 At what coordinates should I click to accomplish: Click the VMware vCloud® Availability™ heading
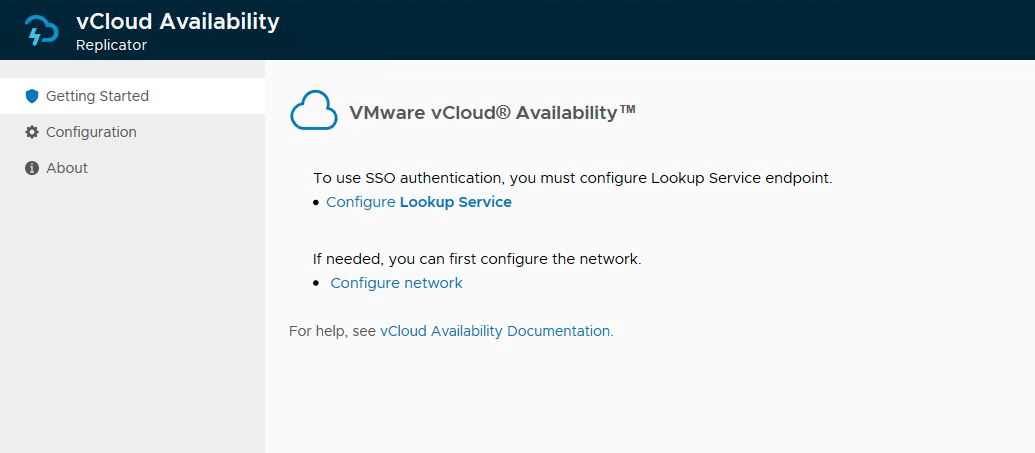click(x=492, y=112)
